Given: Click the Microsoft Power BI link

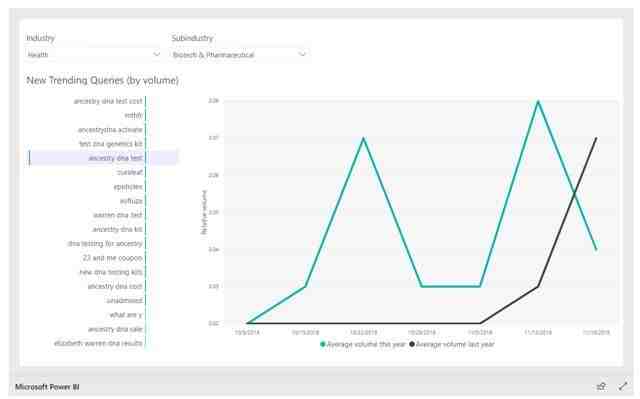Looking at the screenshot, I should (47, 387).
